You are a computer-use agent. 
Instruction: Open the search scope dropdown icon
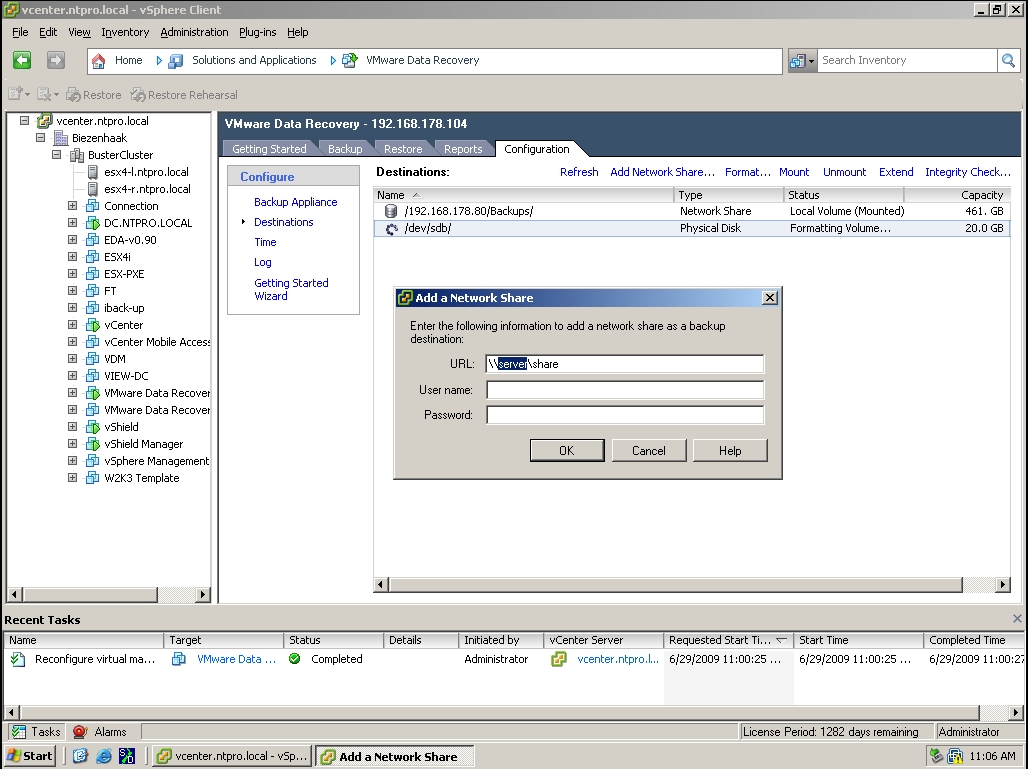tap(802, 60)
